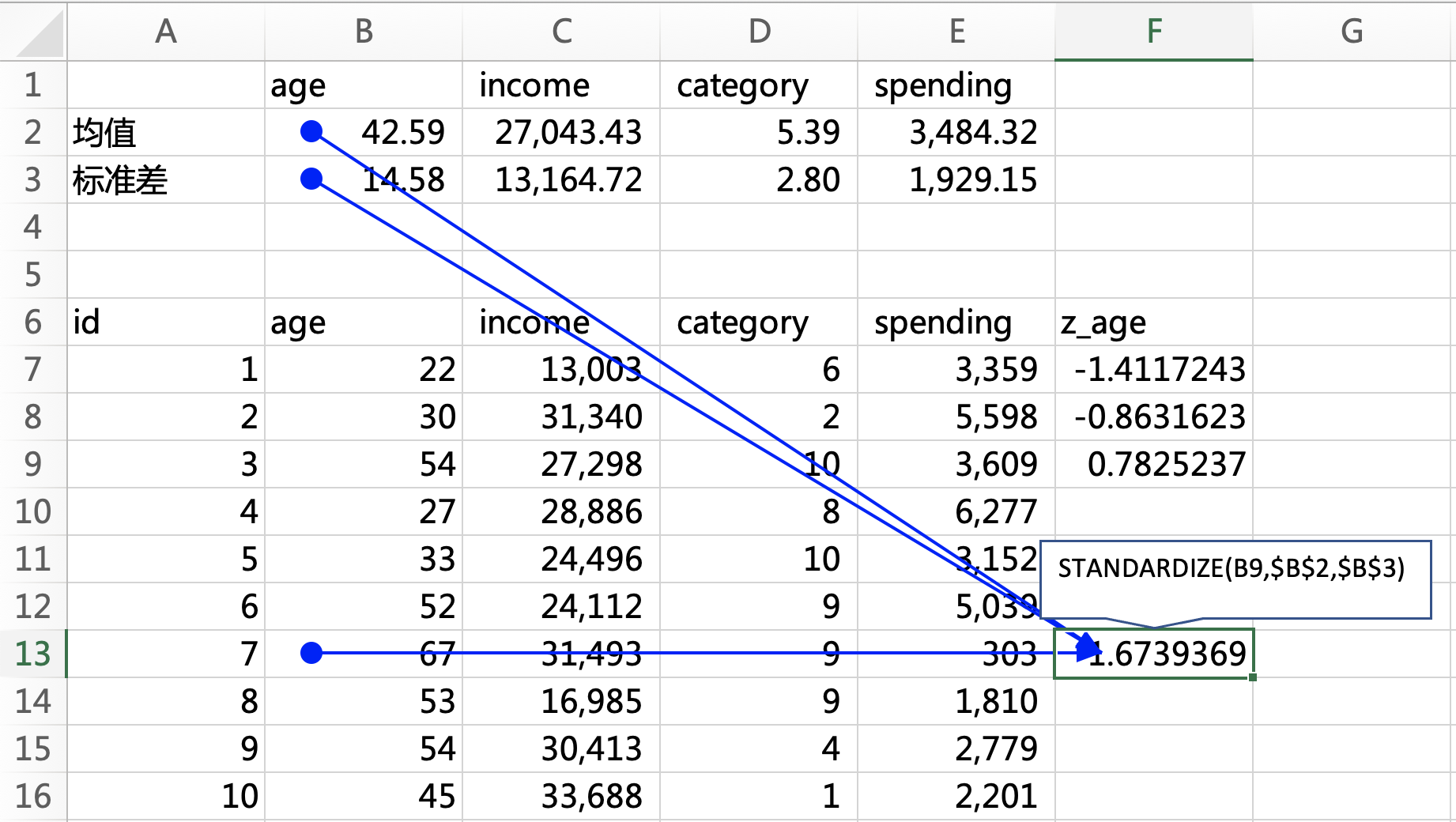The width and height of the screenshot is (1456, 822).
Task: Select income value 24,112
Action: pyautogui.click(x=561, y=606)
